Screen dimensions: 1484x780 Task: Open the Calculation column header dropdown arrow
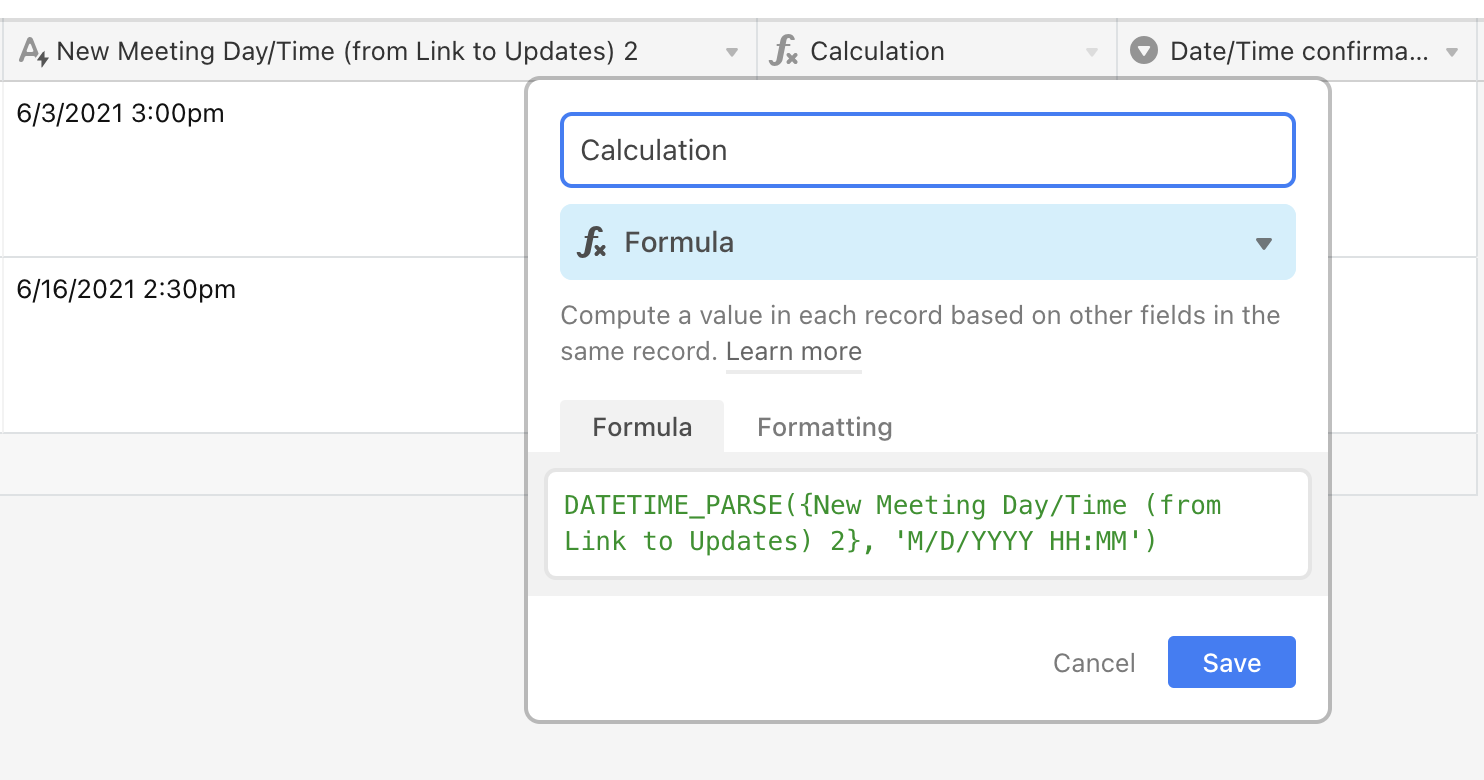click(1092, 52)
